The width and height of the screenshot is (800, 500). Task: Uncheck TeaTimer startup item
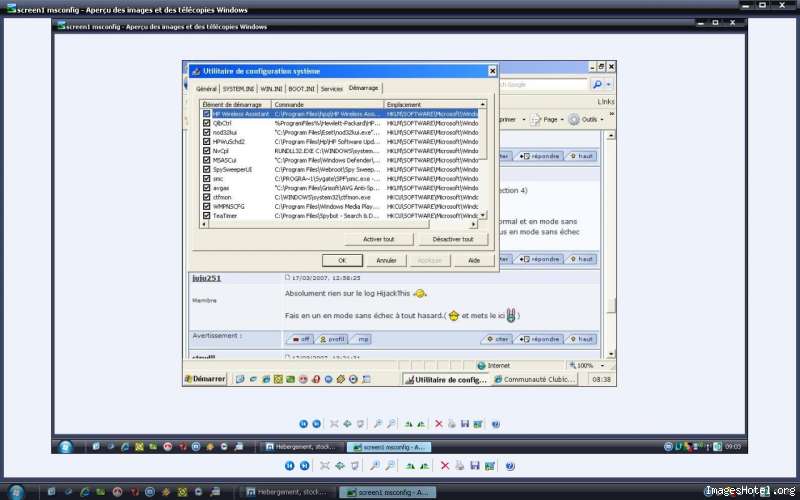207,215
